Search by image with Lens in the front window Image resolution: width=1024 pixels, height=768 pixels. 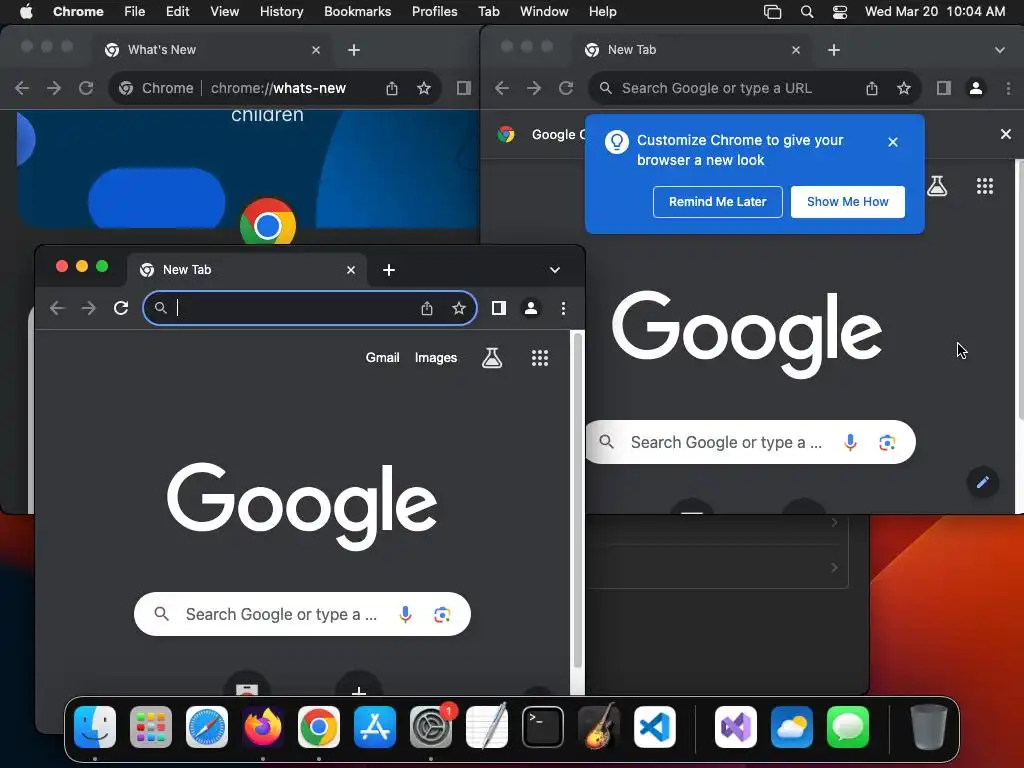tap(442, 615)
